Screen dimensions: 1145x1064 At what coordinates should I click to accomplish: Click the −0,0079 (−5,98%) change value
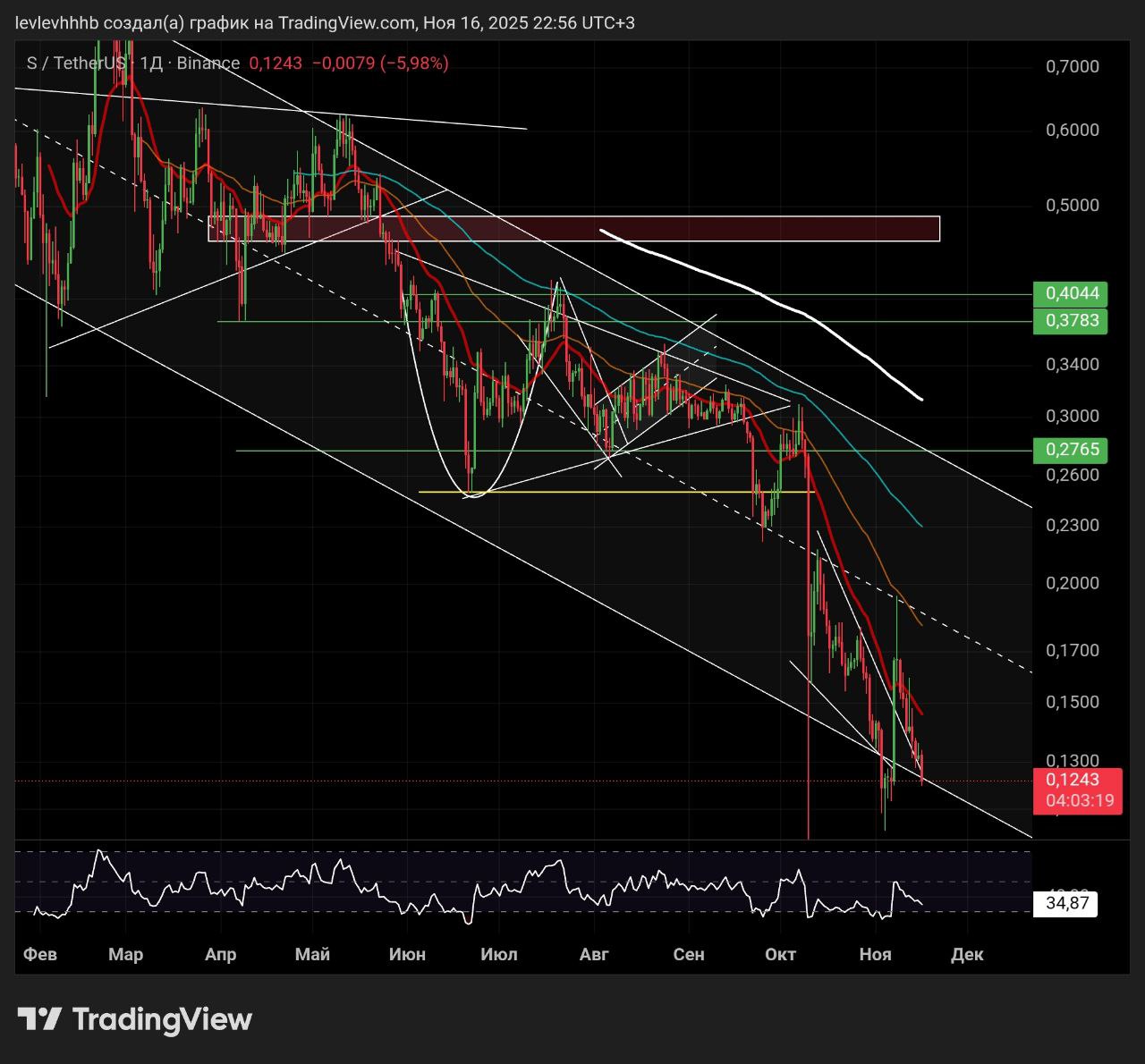(379, 63)
